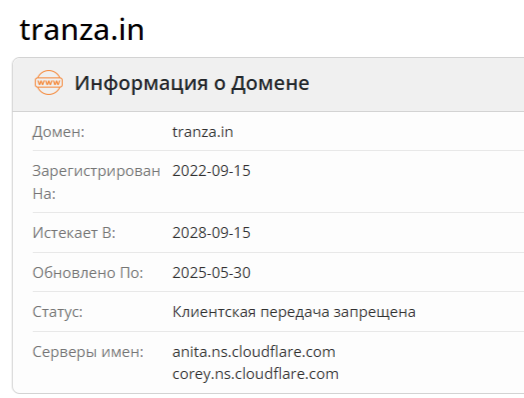The width and height of the screenshot is (524, 398).
Task: Select the updated date 2025-05-30
Action: (x=211, y=273)
